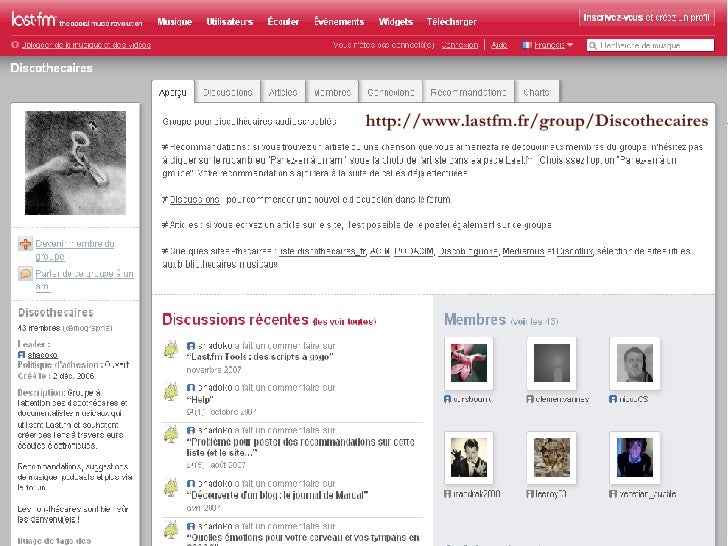This screenshot has height=546, width=728.
Task: Open the ACIM link
Action: point(380,251)
